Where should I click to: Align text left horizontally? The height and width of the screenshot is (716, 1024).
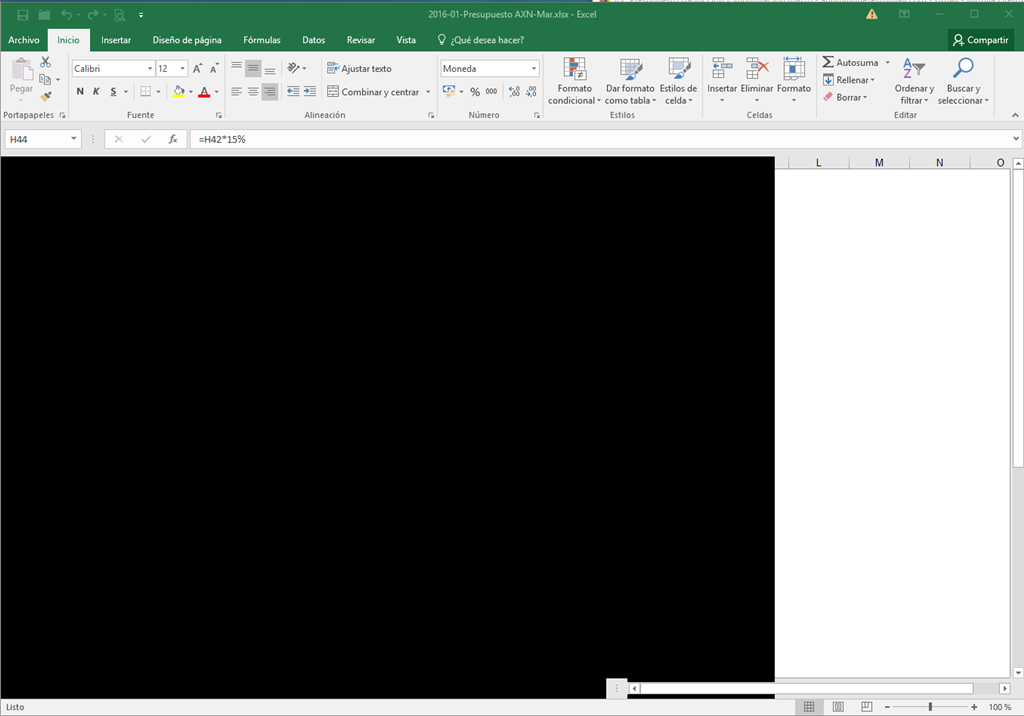(236, 91)
